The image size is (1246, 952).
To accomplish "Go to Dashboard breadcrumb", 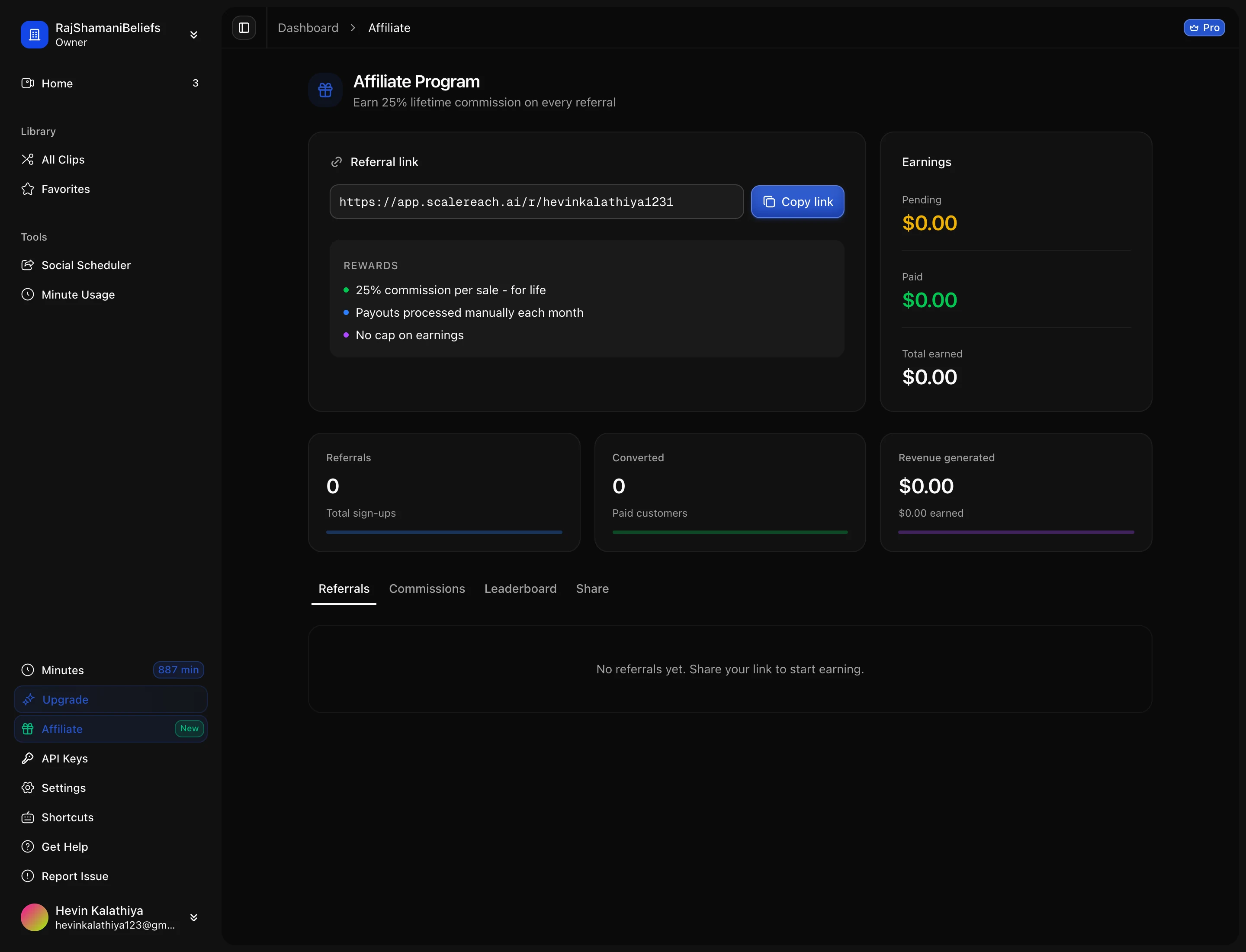I will pos(308,28).
